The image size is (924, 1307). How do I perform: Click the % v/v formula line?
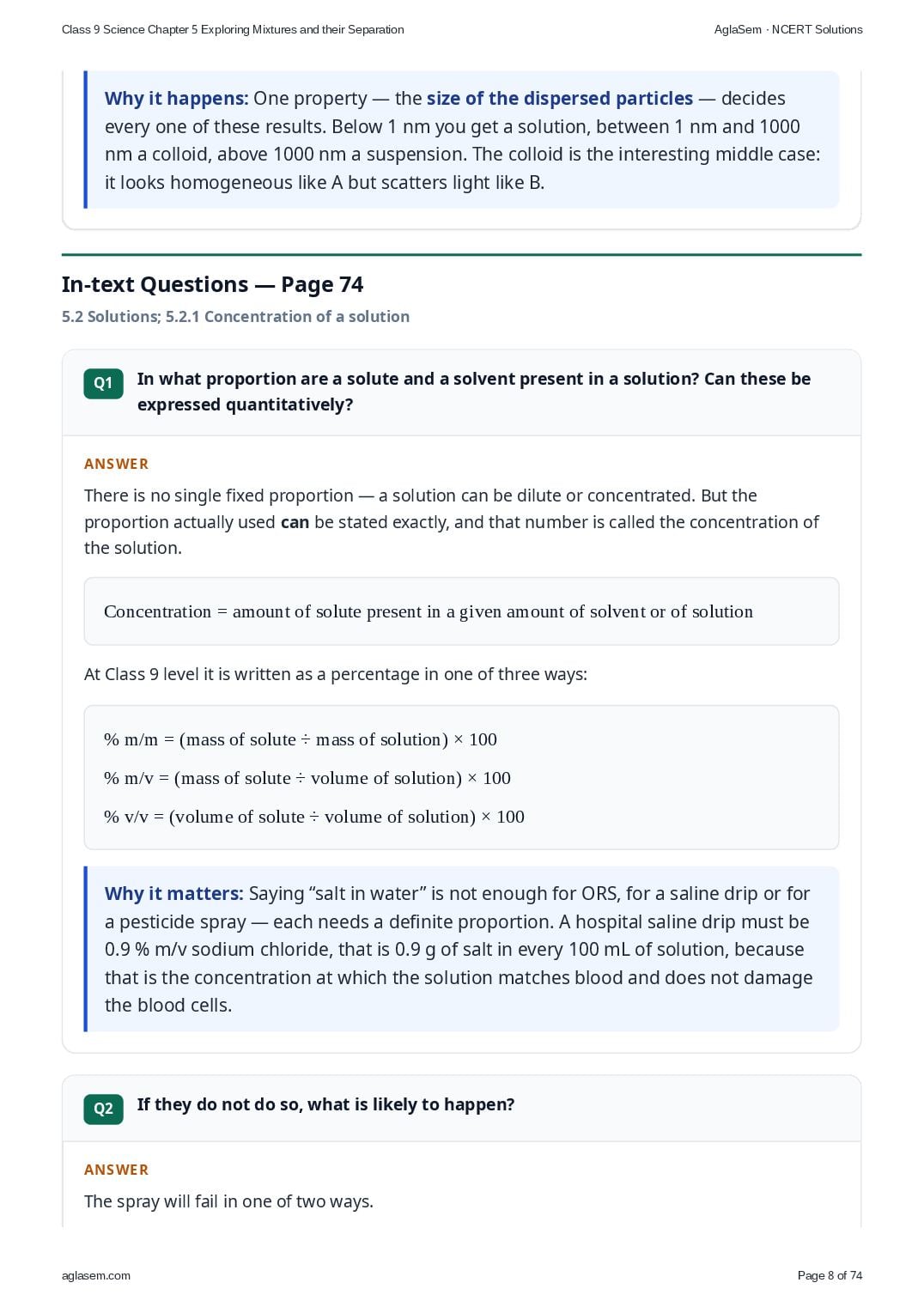coord(313,817)
